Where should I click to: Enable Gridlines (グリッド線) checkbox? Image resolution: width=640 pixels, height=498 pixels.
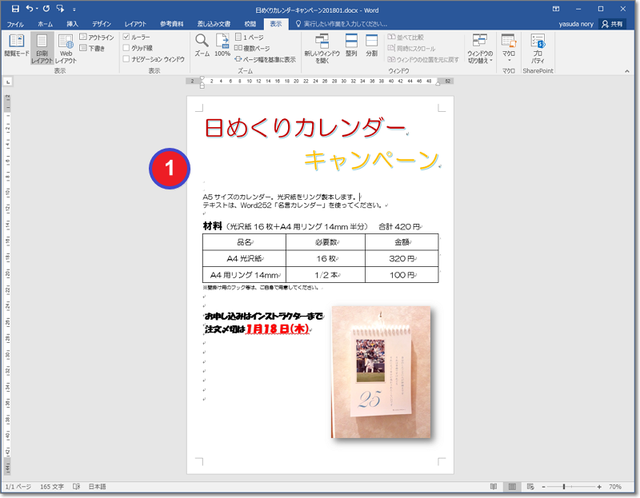click(x=126, y=47)
